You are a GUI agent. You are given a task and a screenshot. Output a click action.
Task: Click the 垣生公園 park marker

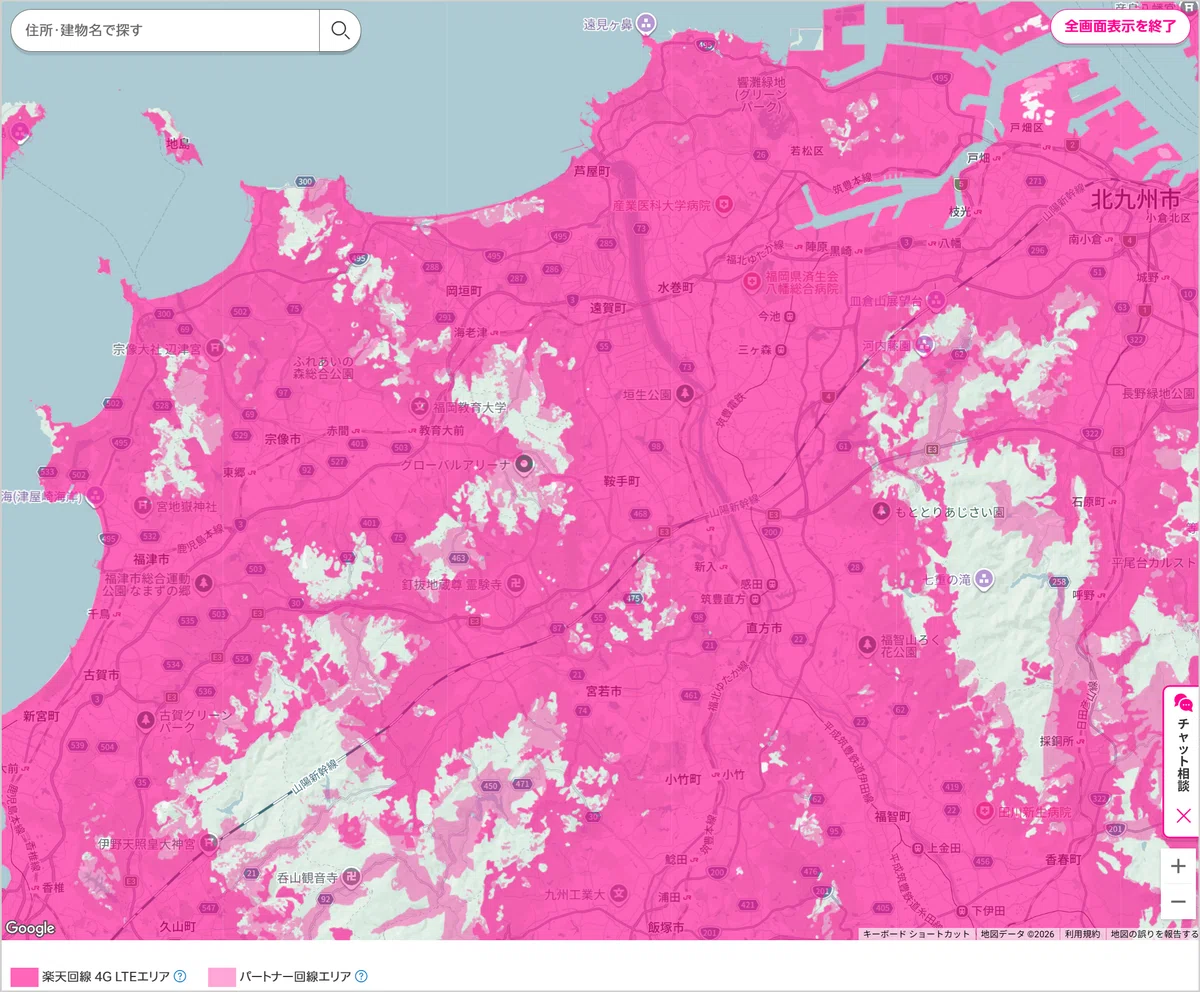[685, 394]
